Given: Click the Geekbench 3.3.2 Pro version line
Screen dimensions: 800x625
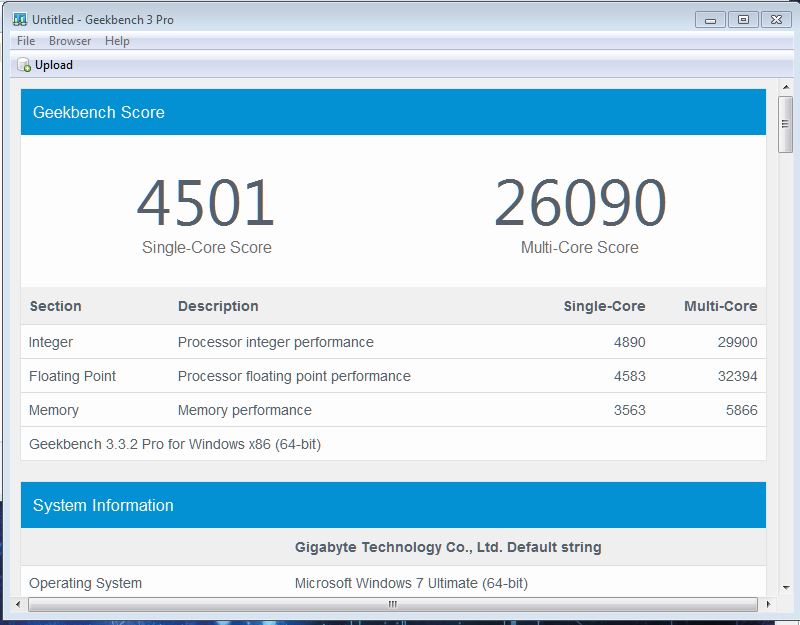Looking at the screenshot, I should 175,444.
